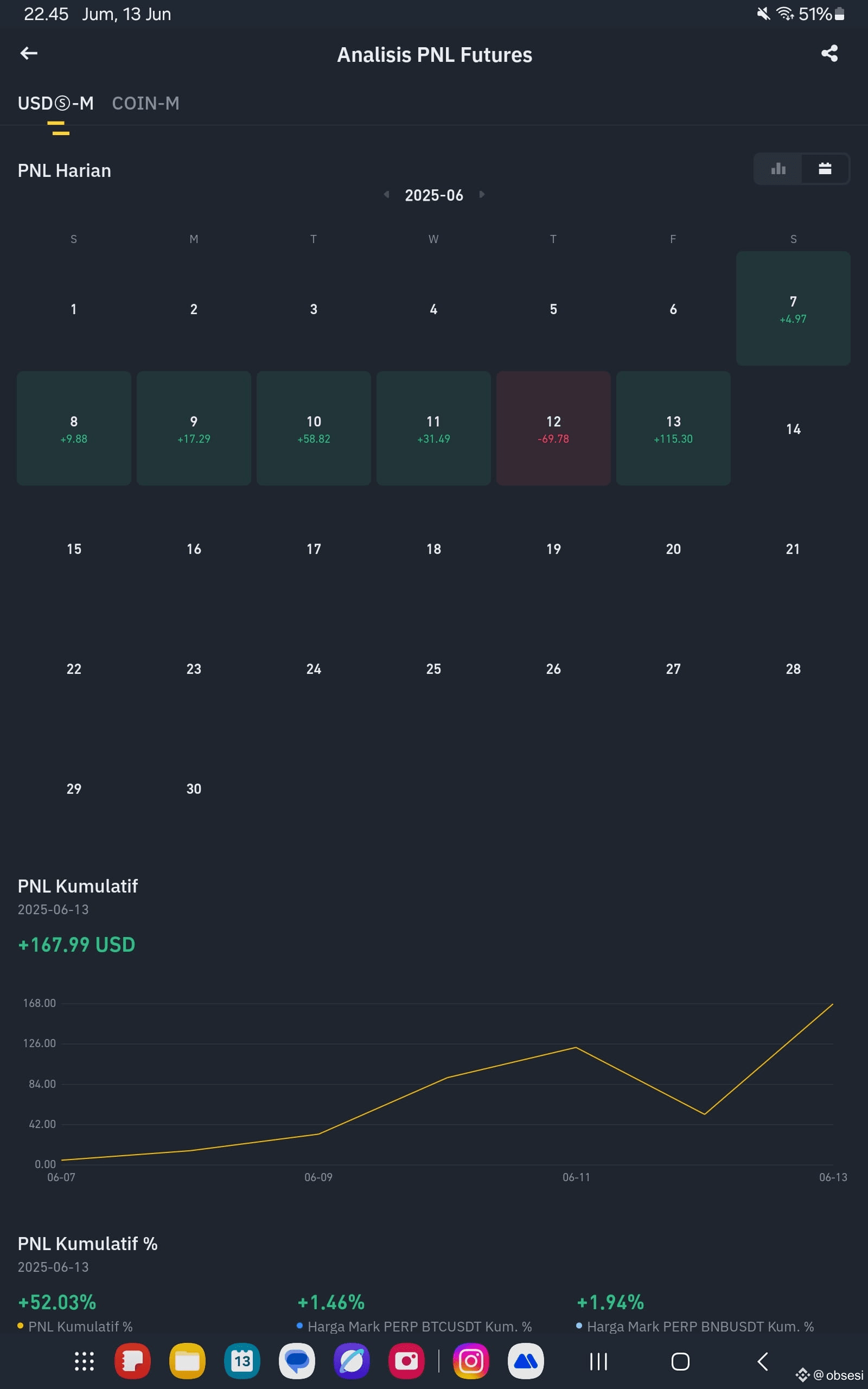Switch daily PNL to bar chart view
Viewport: 868px width, 1389px height.
778,169
